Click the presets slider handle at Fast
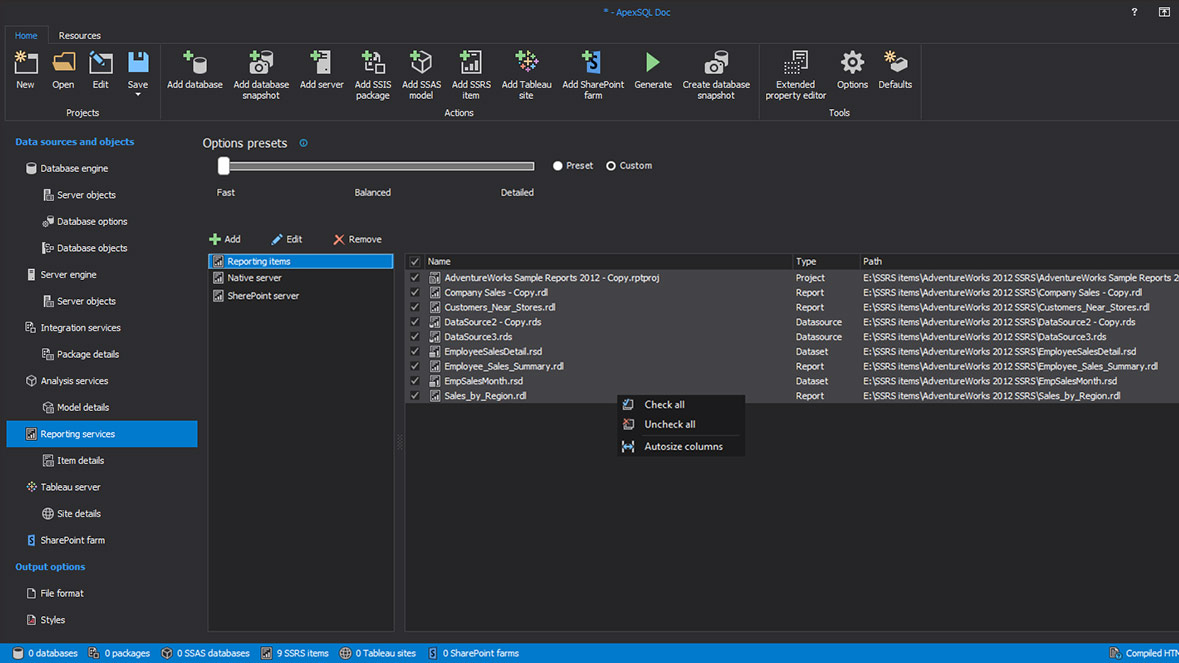 (223, 165)
